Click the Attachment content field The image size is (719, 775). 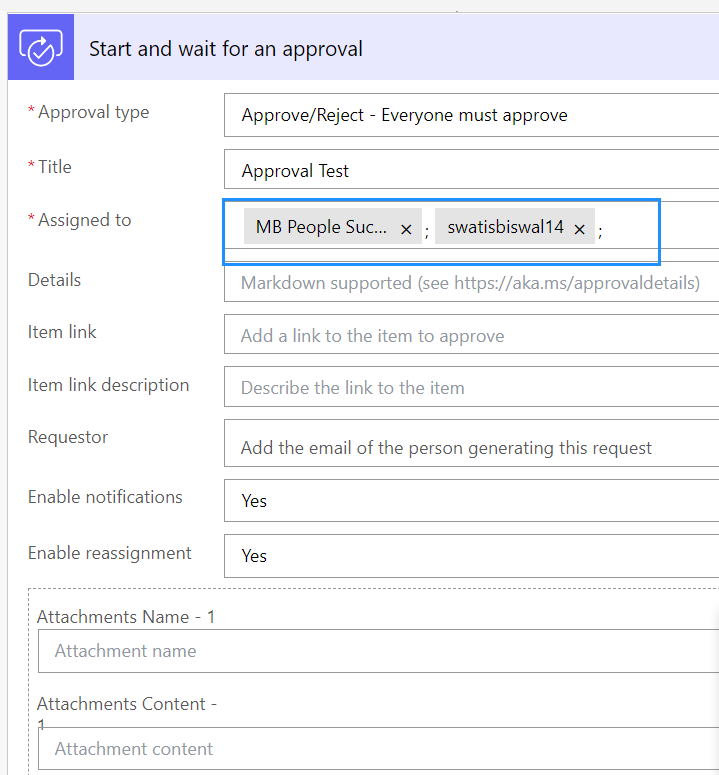(379, 748)
